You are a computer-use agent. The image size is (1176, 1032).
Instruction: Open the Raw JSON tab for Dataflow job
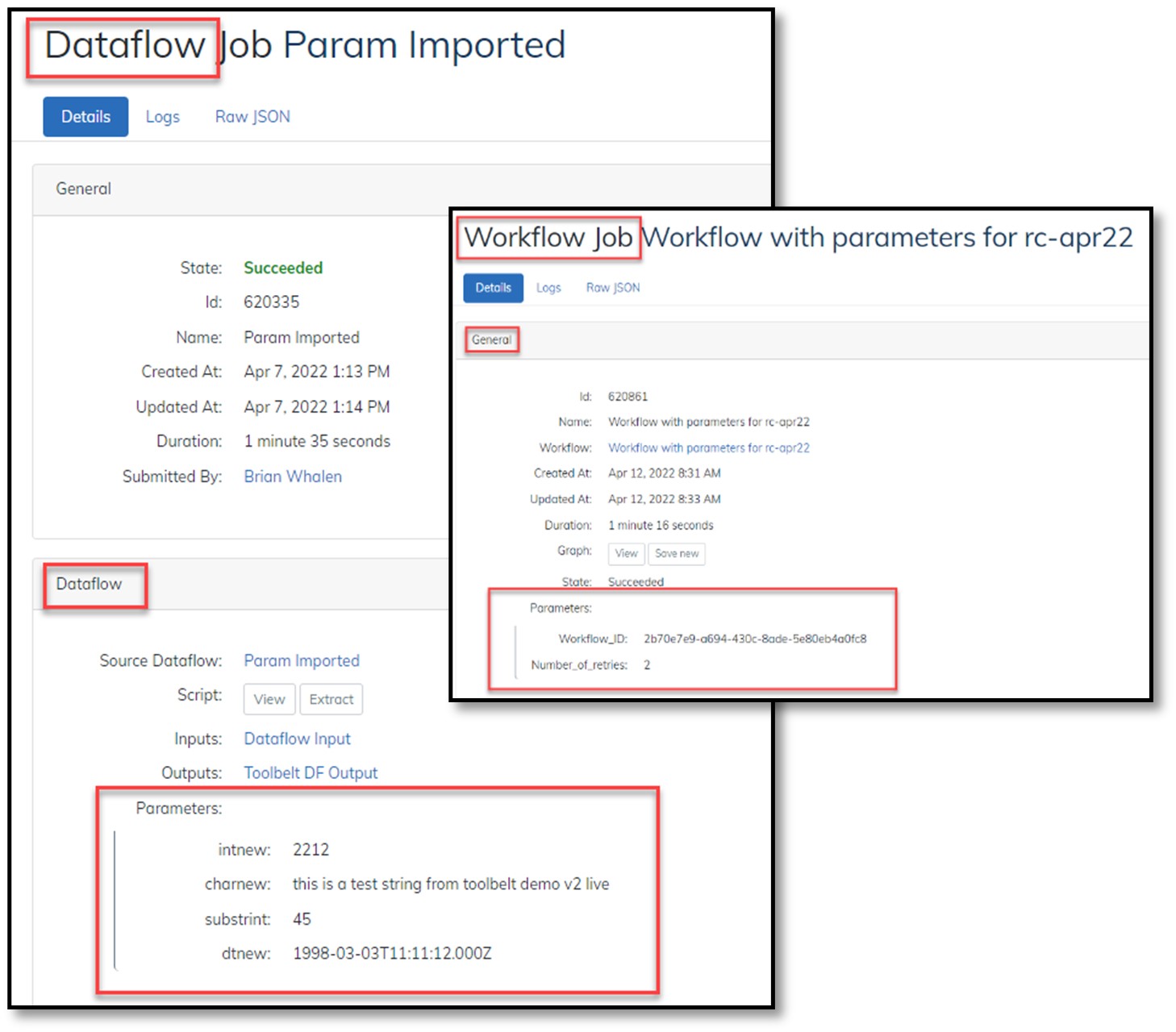(x=252, y=116)
